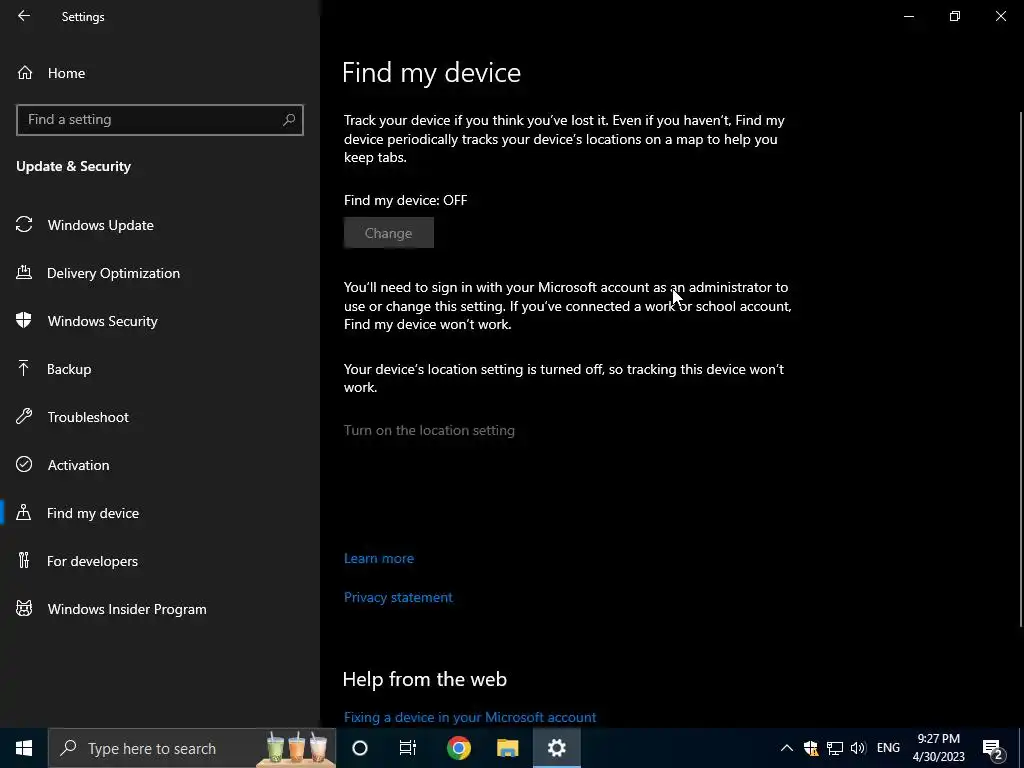Click Turn on the location setting
This screenshot has height=768, width=1024.
(429, 430)
